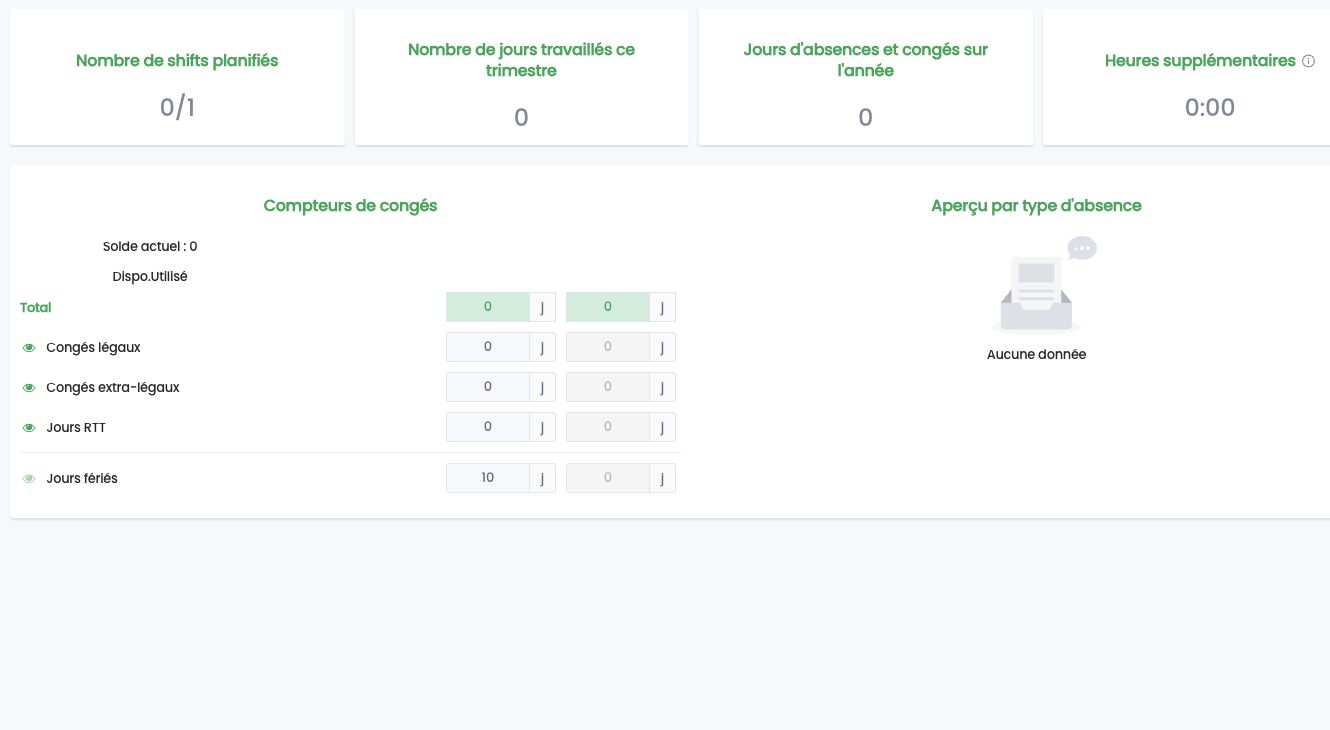The image size is (1330, 730).
Task: Click the Congés extra-légaux available days field
Action: pyautogui.click(x=488, y=387)
